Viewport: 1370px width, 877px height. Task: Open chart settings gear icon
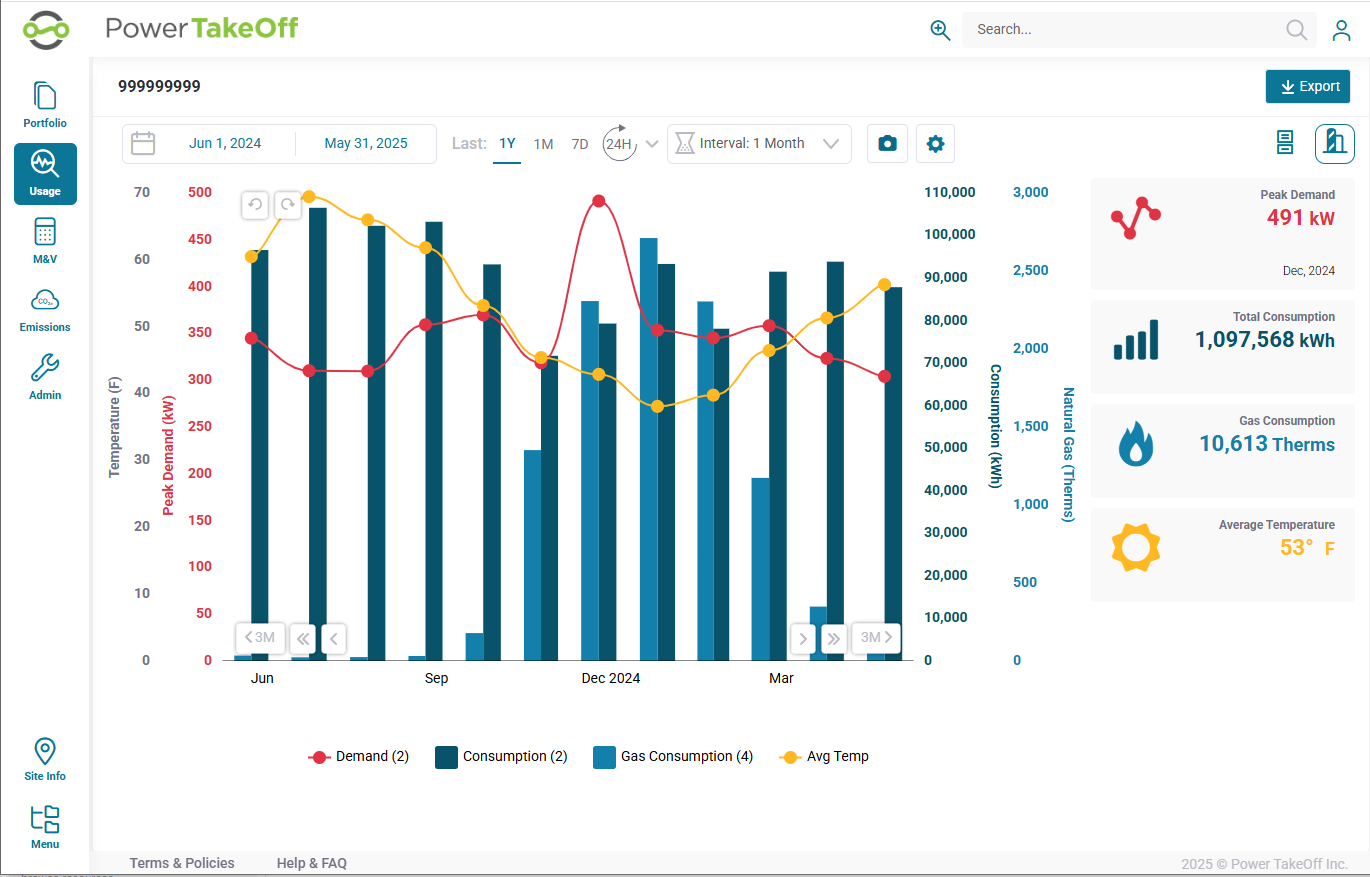click(935, 144)
